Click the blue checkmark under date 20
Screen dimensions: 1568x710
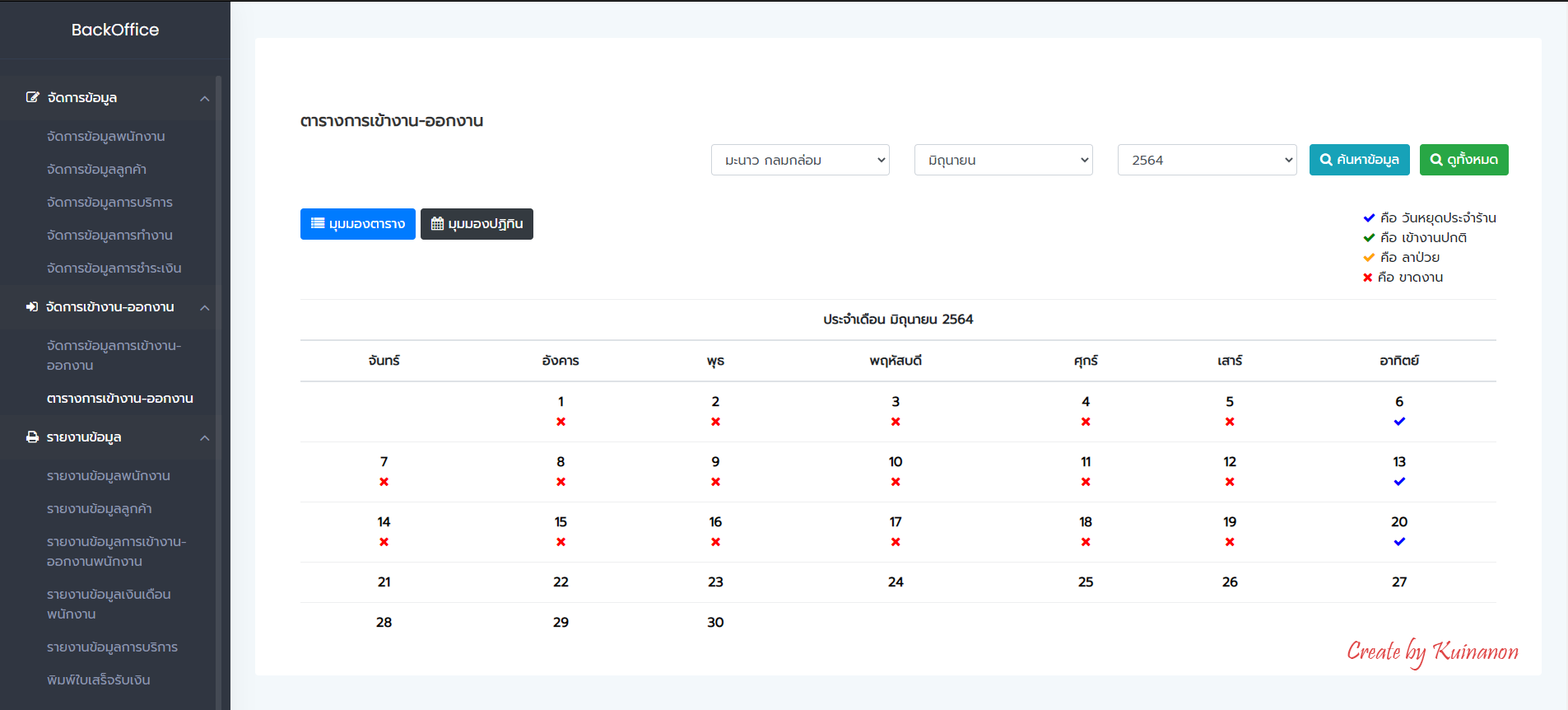(x=1399, y=542)
